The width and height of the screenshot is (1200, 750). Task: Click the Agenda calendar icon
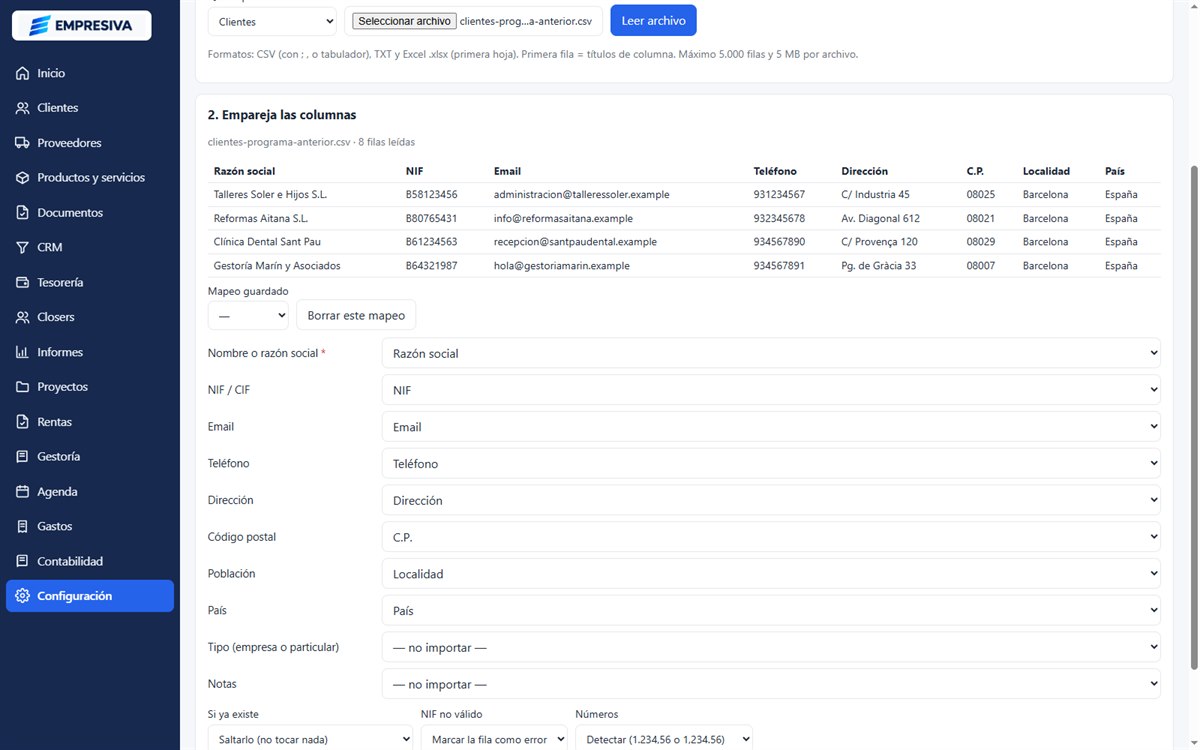coord(22,491)
